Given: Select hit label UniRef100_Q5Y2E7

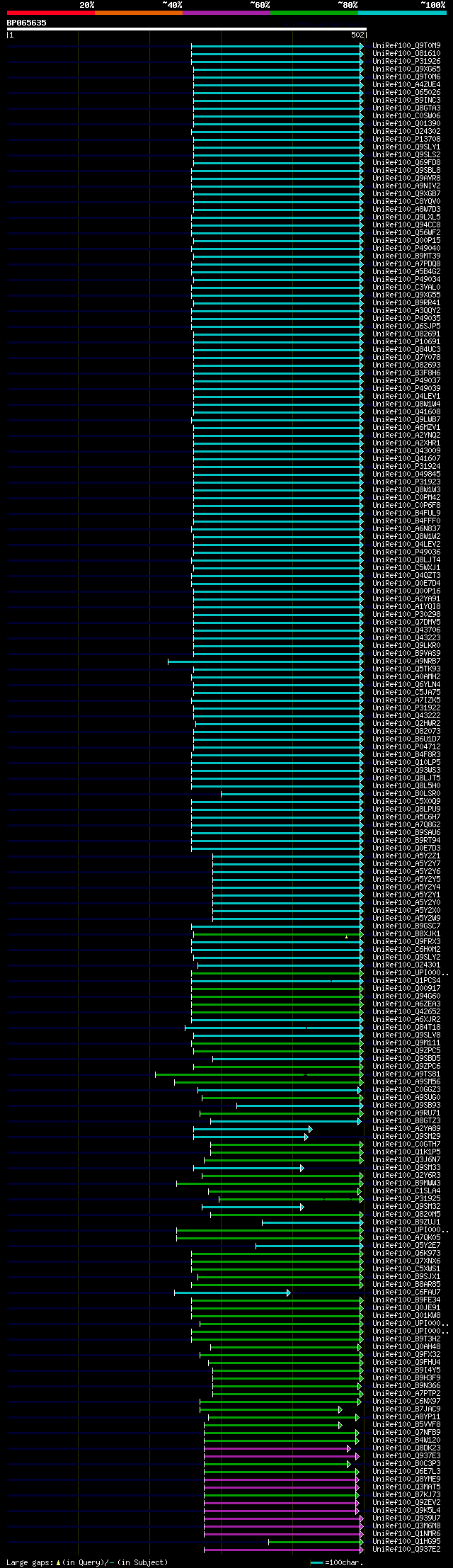Looking at the screenshot, I should [x=406, y=1246].
